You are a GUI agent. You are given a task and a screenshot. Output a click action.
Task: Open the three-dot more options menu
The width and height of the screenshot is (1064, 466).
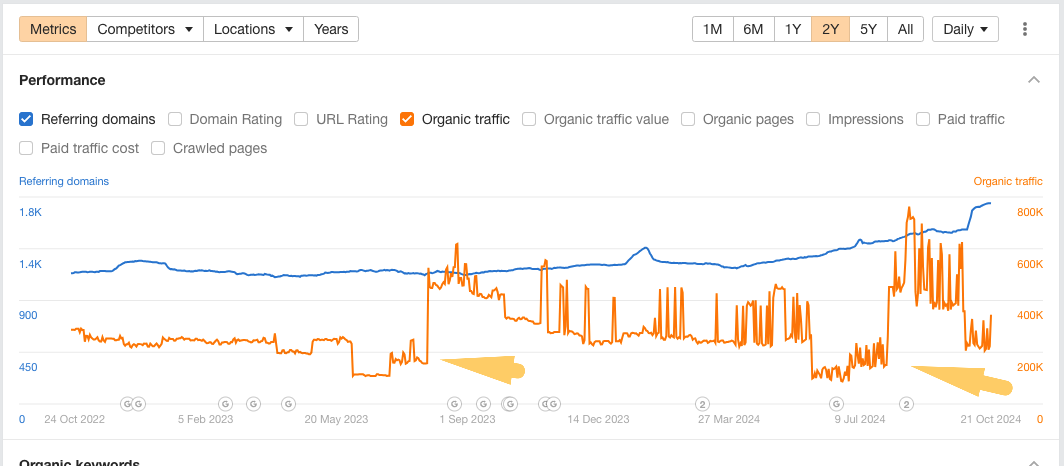[x=1025, y=29]
